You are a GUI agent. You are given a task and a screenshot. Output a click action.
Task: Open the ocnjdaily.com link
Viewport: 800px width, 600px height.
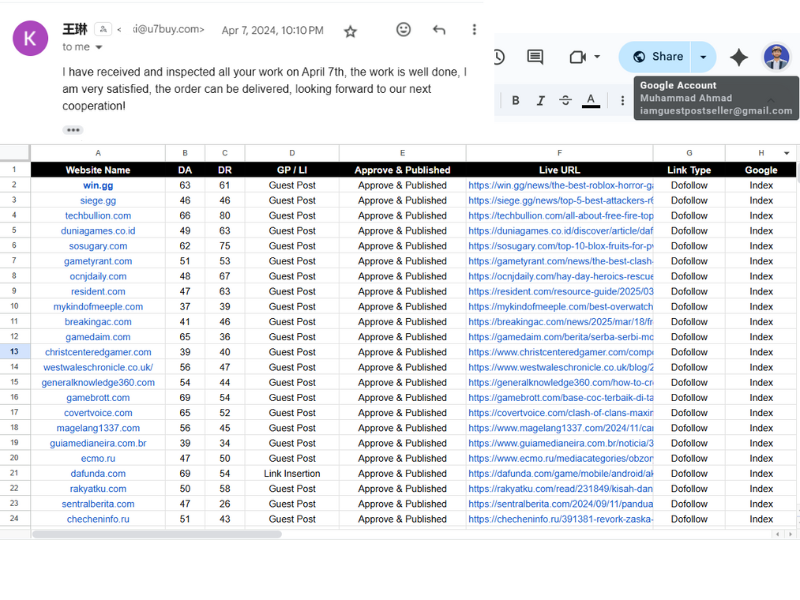coord(98,277)
